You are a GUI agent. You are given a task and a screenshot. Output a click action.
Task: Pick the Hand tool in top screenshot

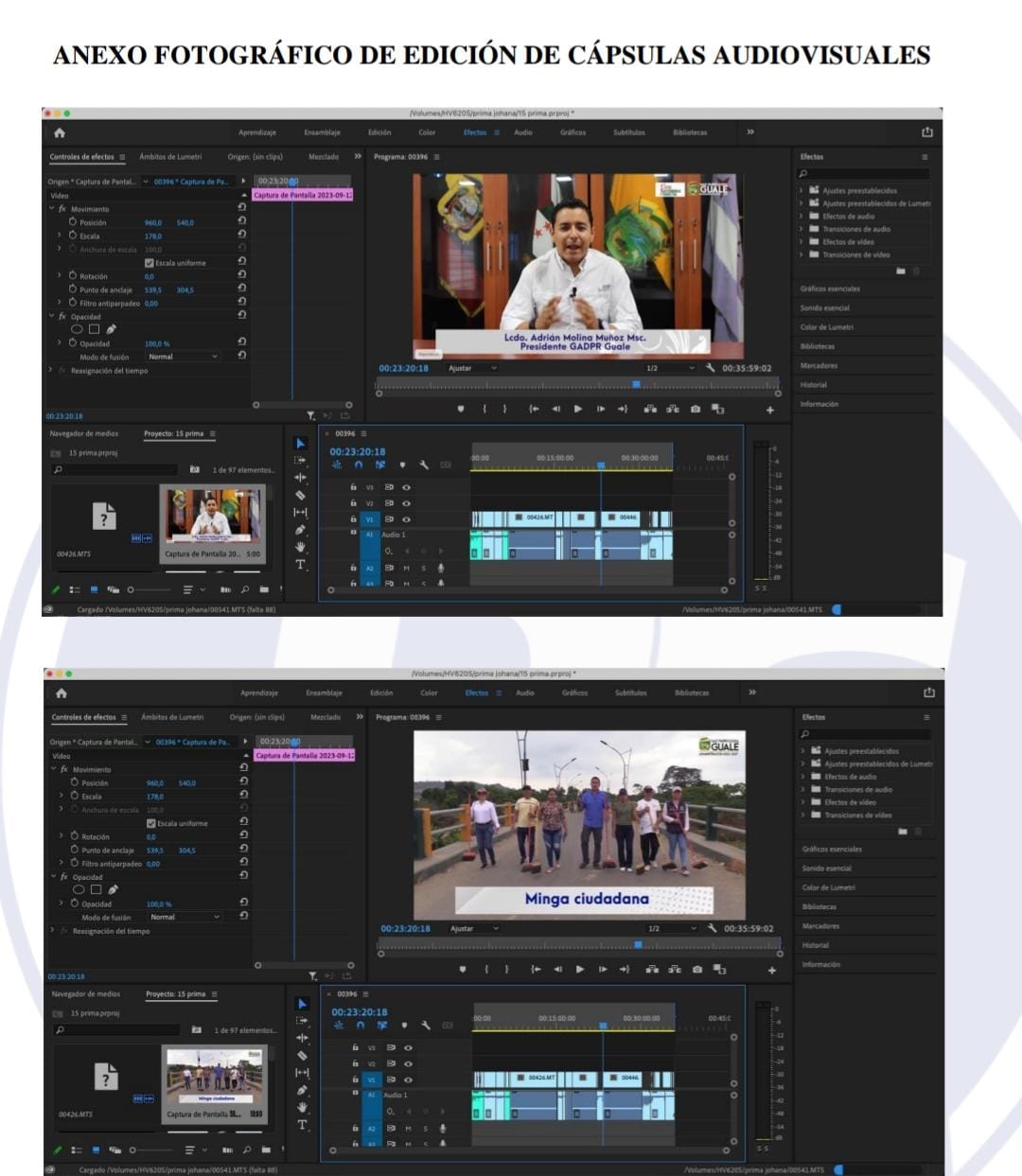300,547
